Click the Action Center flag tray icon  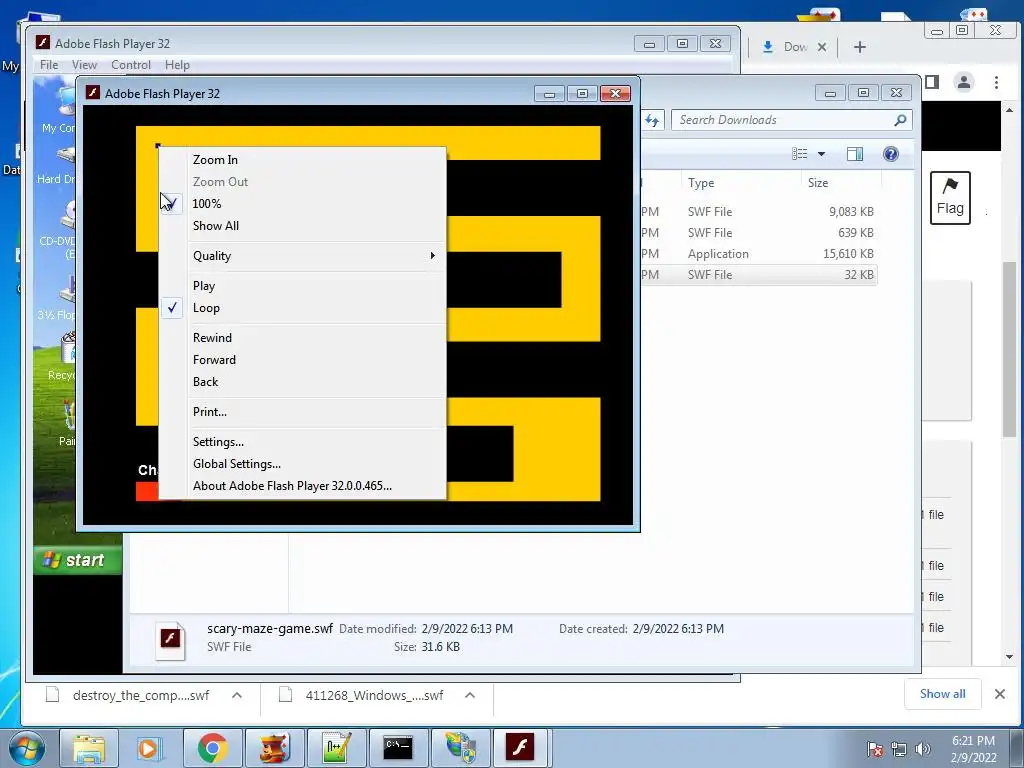(x=875, y=749)
